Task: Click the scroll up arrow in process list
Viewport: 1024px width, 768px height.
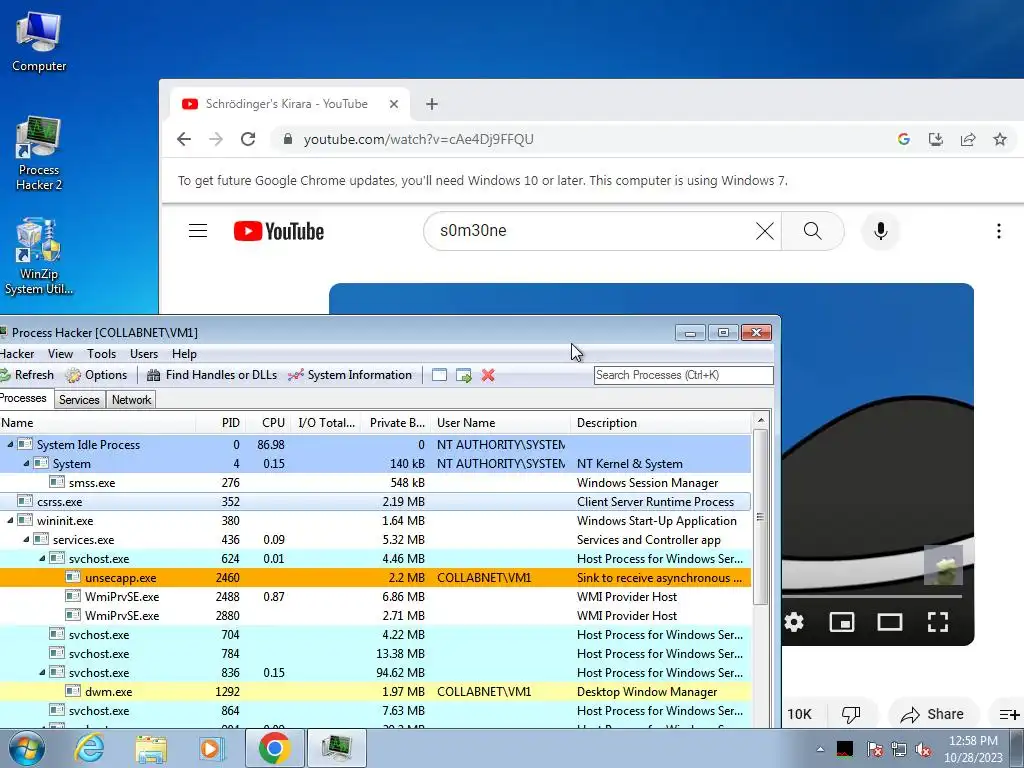Action: [760, 420]
